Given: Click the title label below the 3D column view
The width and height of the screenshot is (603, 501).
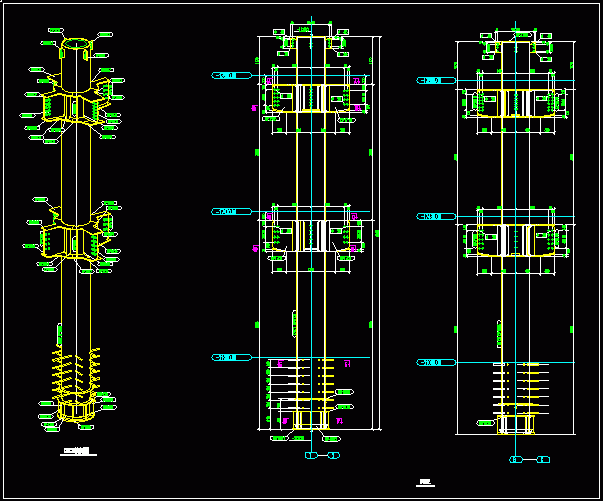Looking at the screenshot, I should point(77,452).
